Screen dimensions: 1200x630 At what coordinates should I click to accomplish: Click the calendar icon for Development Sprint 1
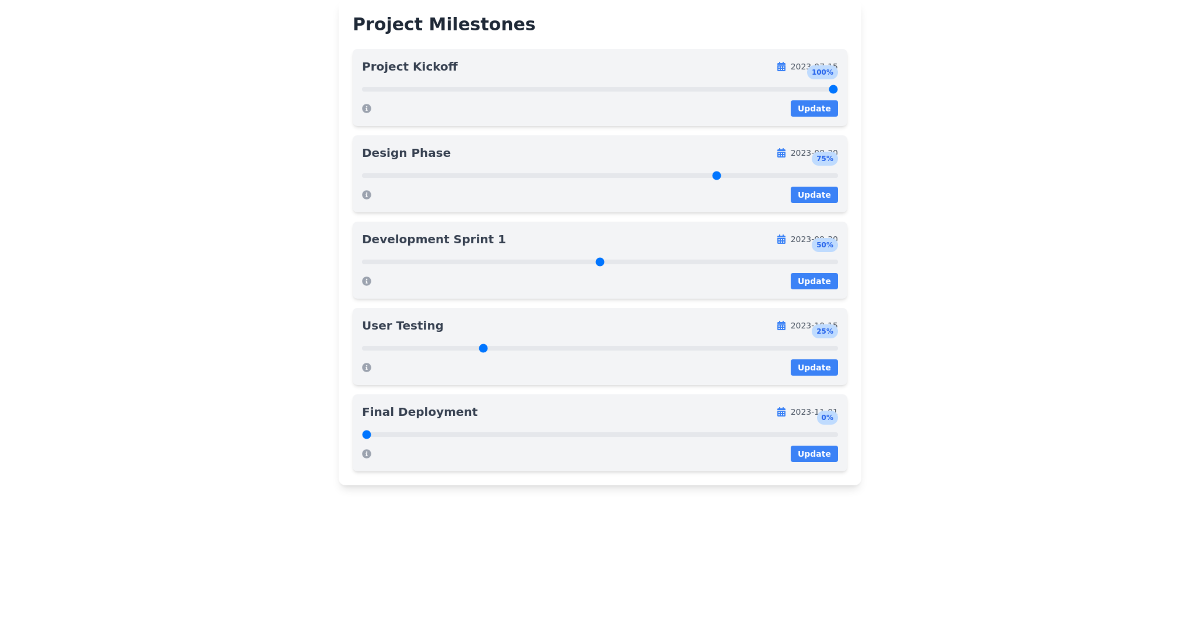(x=781, y=239)
